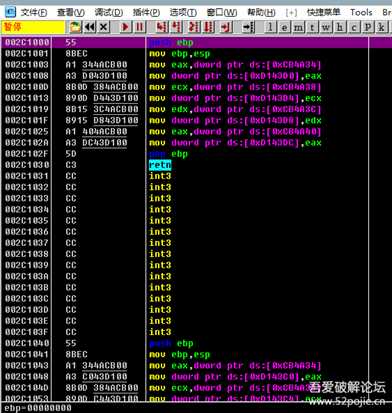Screen dimensions: 392x413
Task: Open the 调试(D) menu
Action: 109,13
